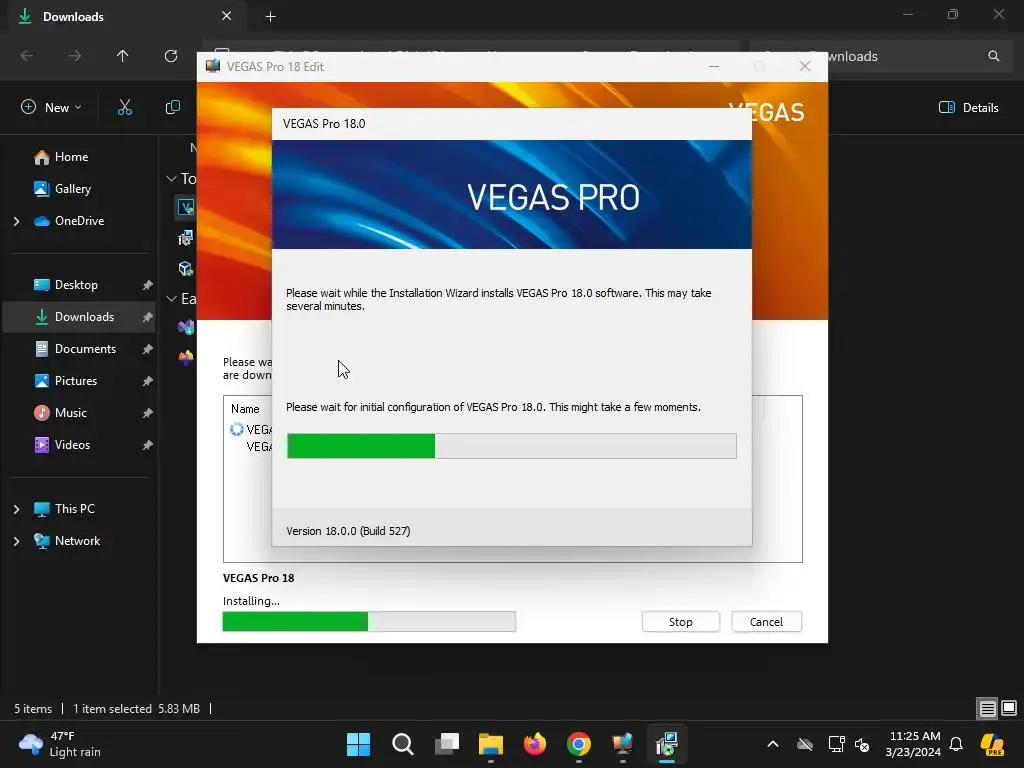The width and height of the screenshot is (1024, 768).
Task: Open the weather widget showing Light rain
Action: (x=60, y=744)
